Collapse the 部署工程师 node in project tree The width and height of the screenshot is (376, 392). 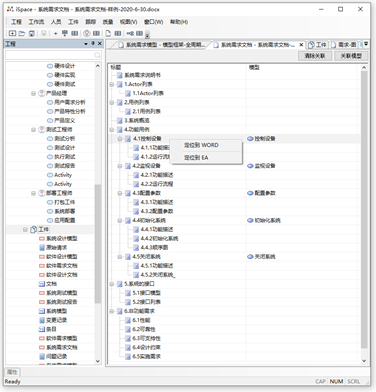pos(33,193)
